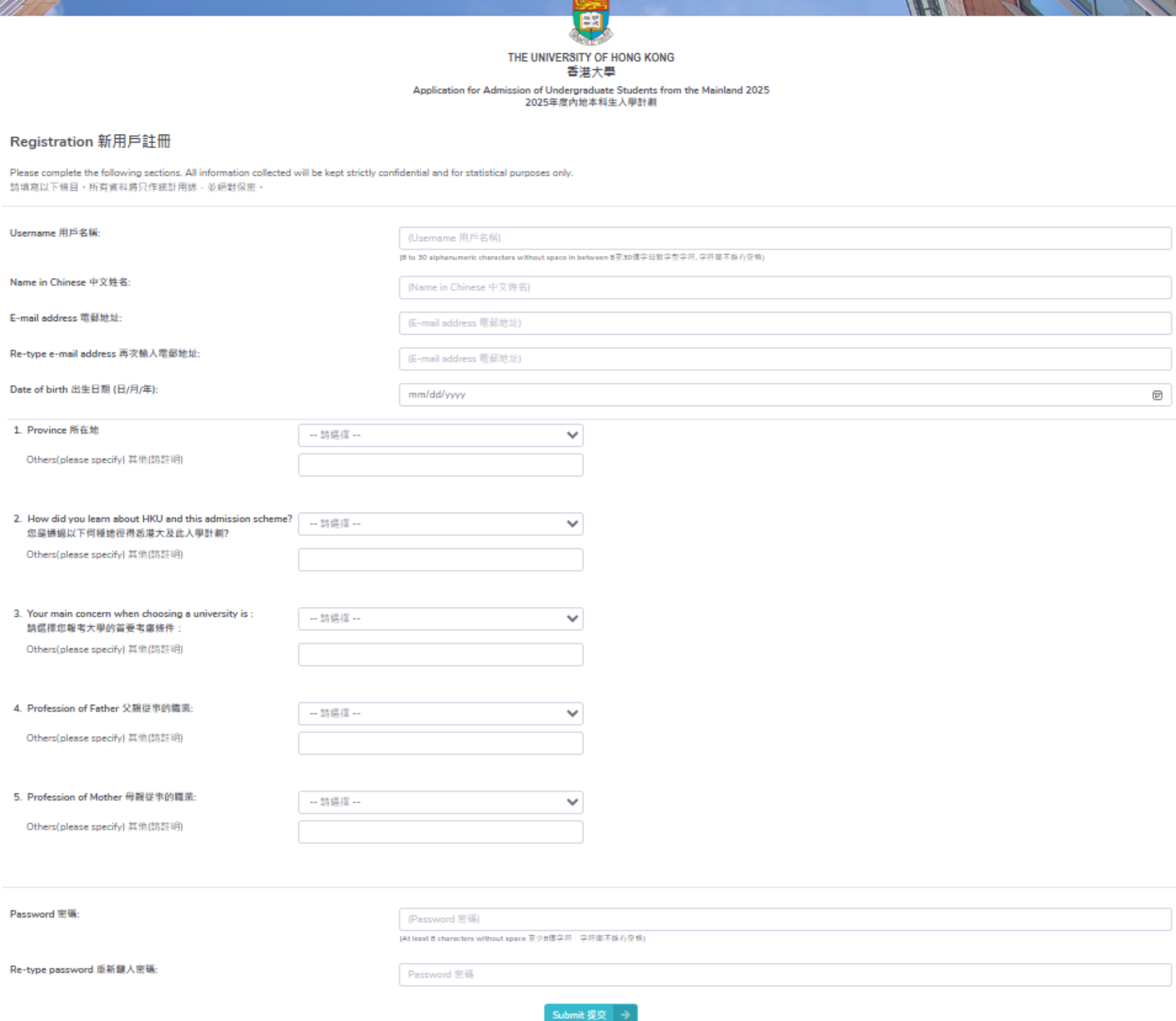1176x1021 pixels.
Task: Click the "Please complete the following sections" notice
Action: click(x=291, y=173)
